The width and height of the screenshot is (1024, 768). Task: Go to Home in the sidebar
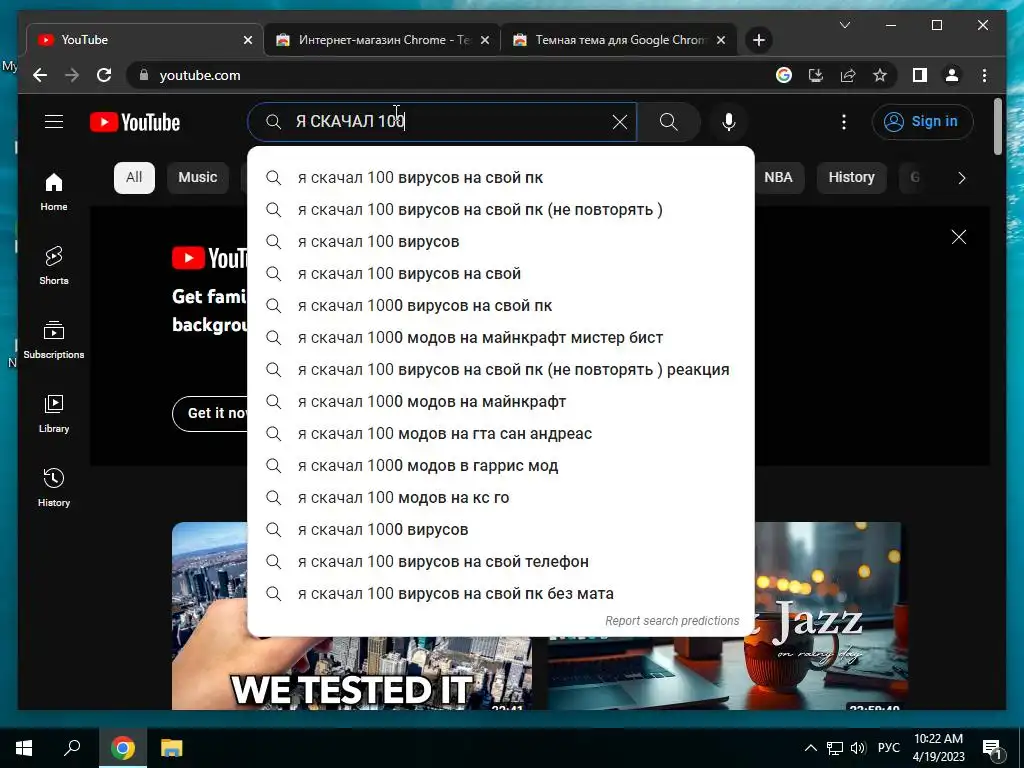click(x=54, y=192)
